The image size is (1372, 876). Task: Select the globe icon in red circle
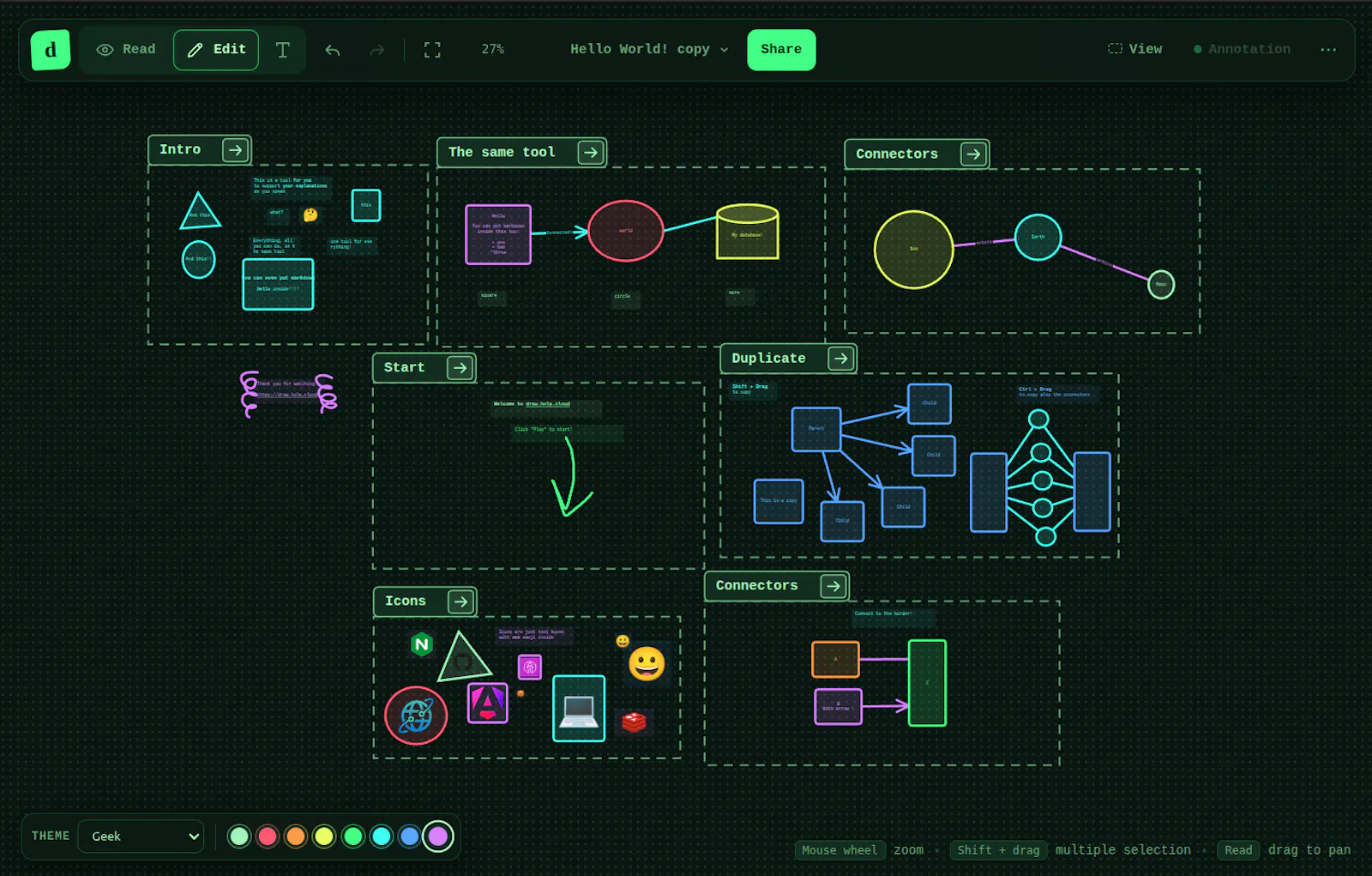(x=416, y=716)
